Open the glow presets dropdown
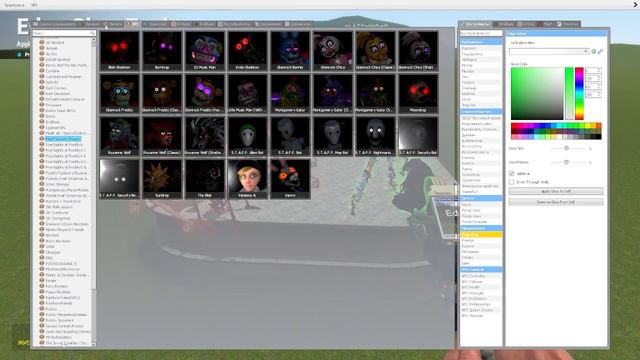This screenshot has height=360, width=640. [x=549, y=51]
